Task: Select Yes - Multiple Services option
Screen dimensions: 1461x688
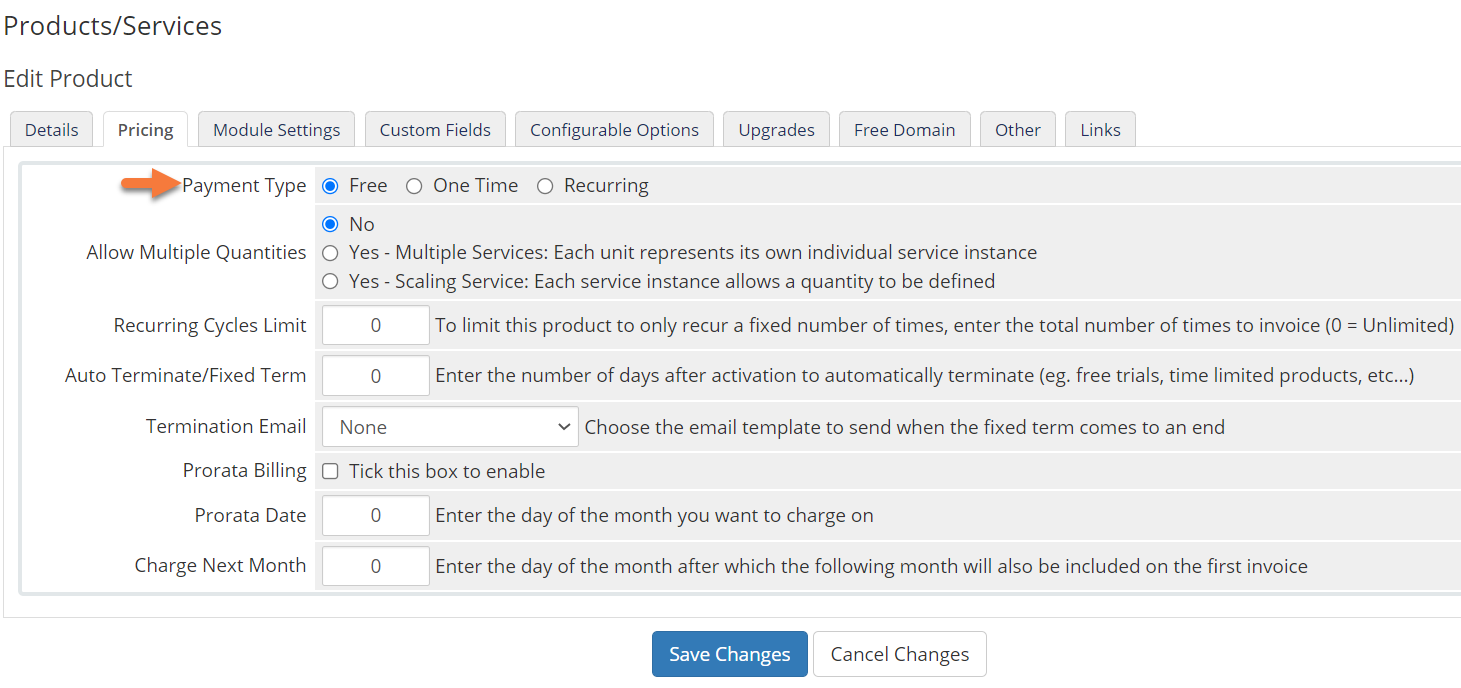Action: pyautogui.click(x=331, y=253)
